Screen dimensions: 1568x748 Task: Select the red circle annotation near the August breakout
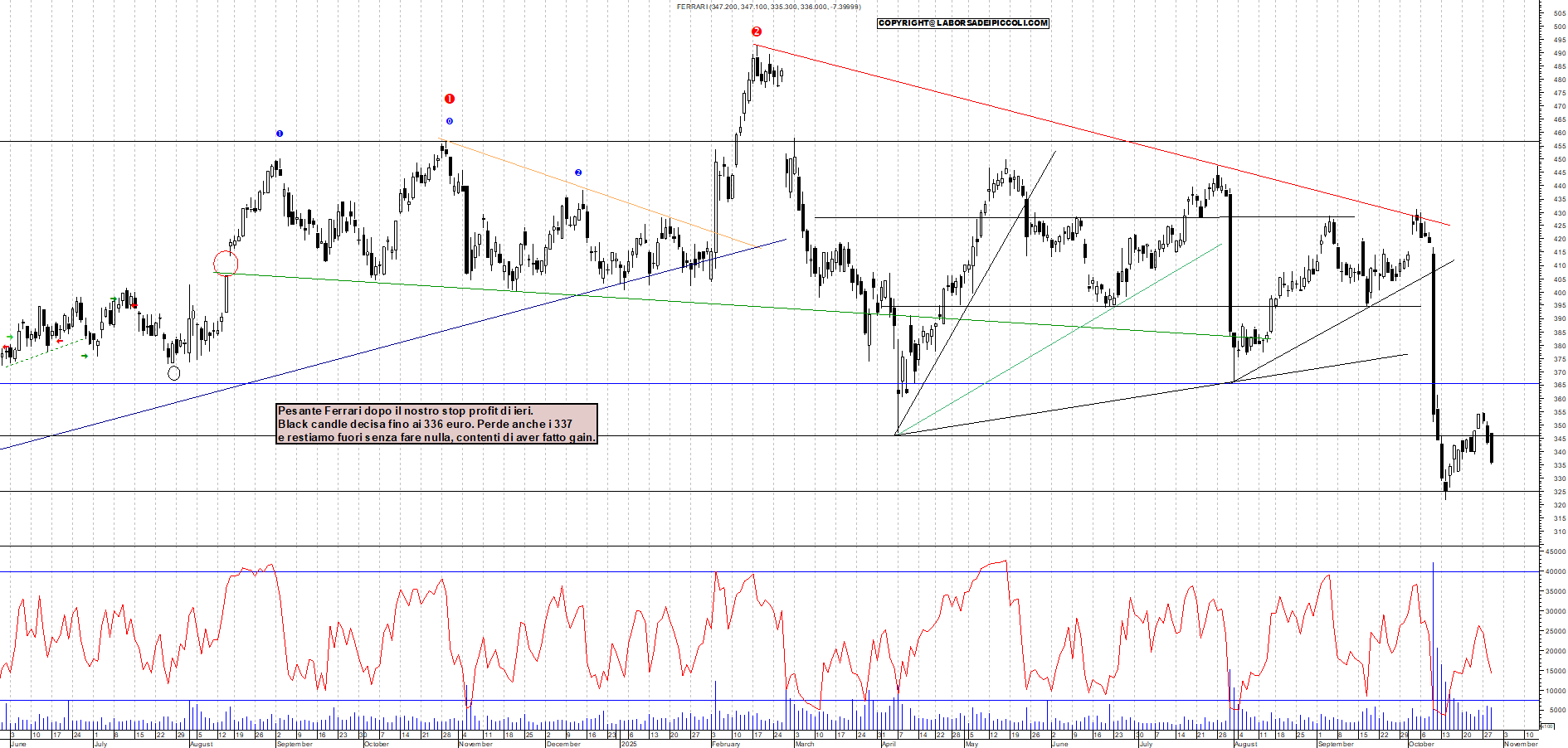click(226, 261)
